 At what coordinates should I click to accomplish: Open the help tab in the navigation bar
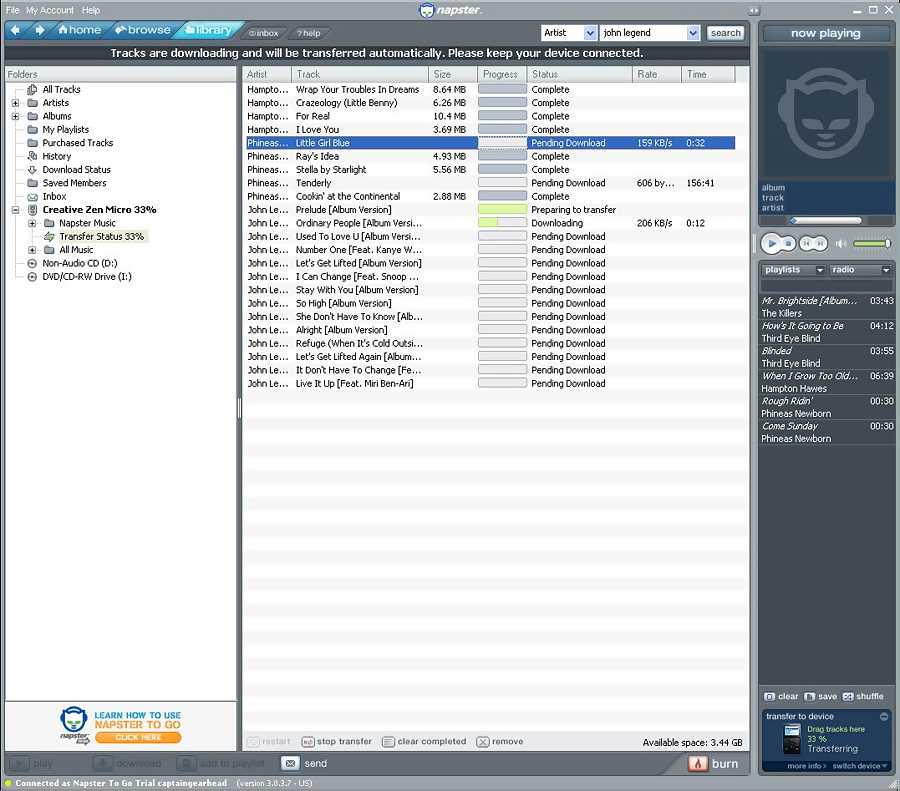(x=309, y=33)
